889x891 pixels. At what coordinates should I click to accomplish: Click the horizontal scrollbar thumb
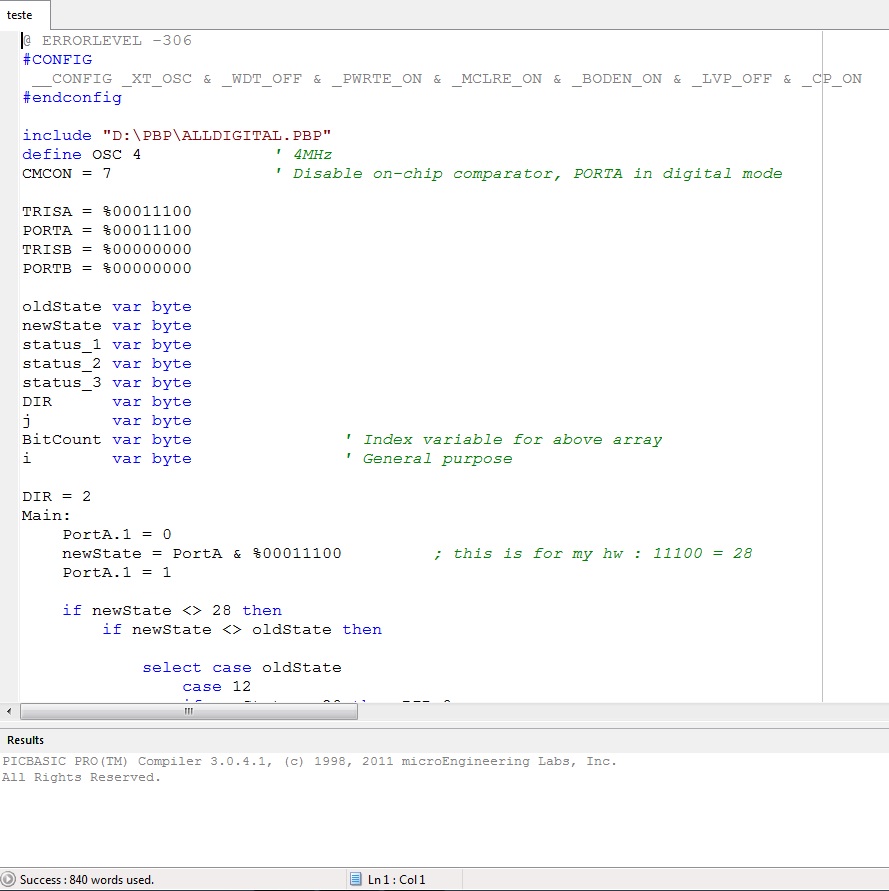187,711
